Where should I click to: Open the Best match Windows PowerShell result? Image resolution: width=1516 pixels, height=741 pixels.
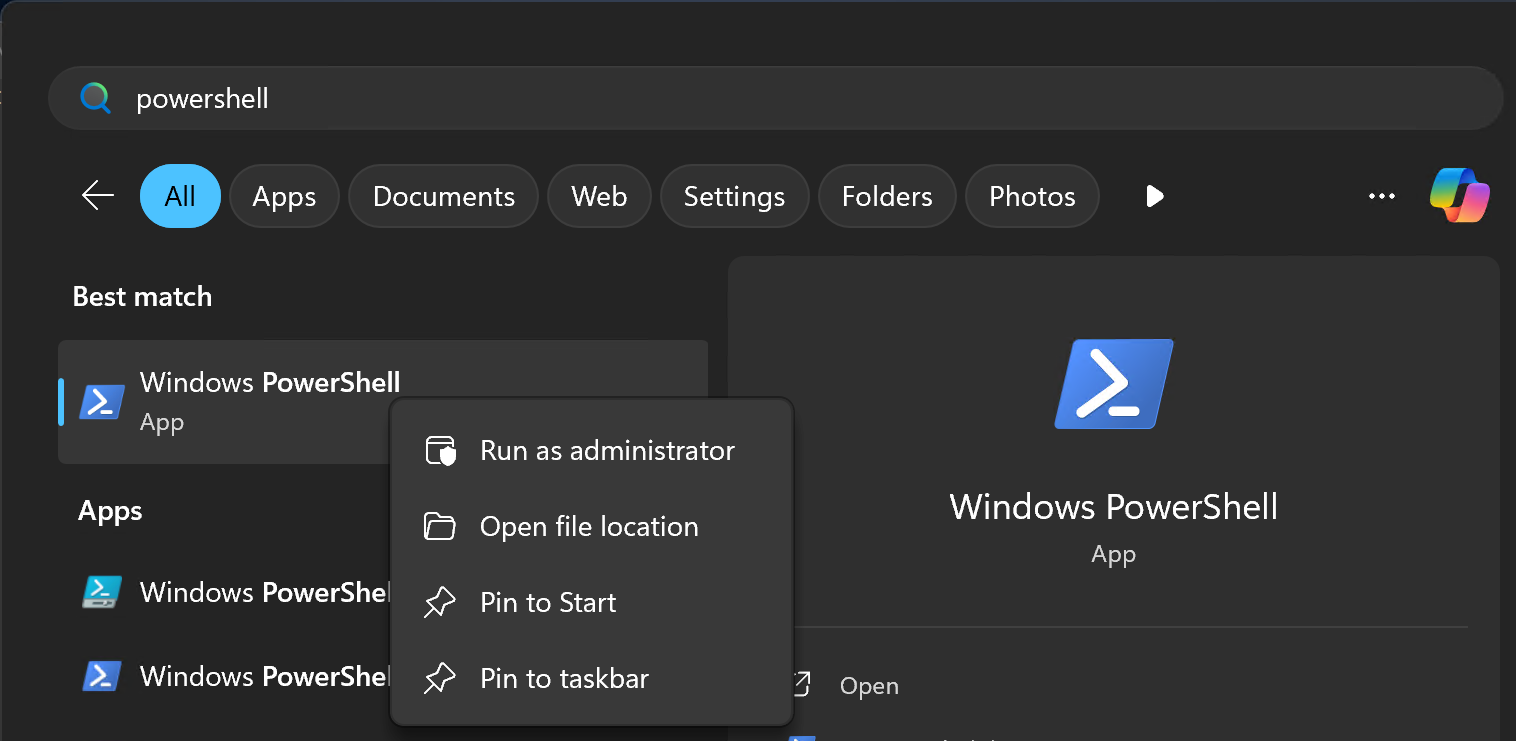pos(383,402)
